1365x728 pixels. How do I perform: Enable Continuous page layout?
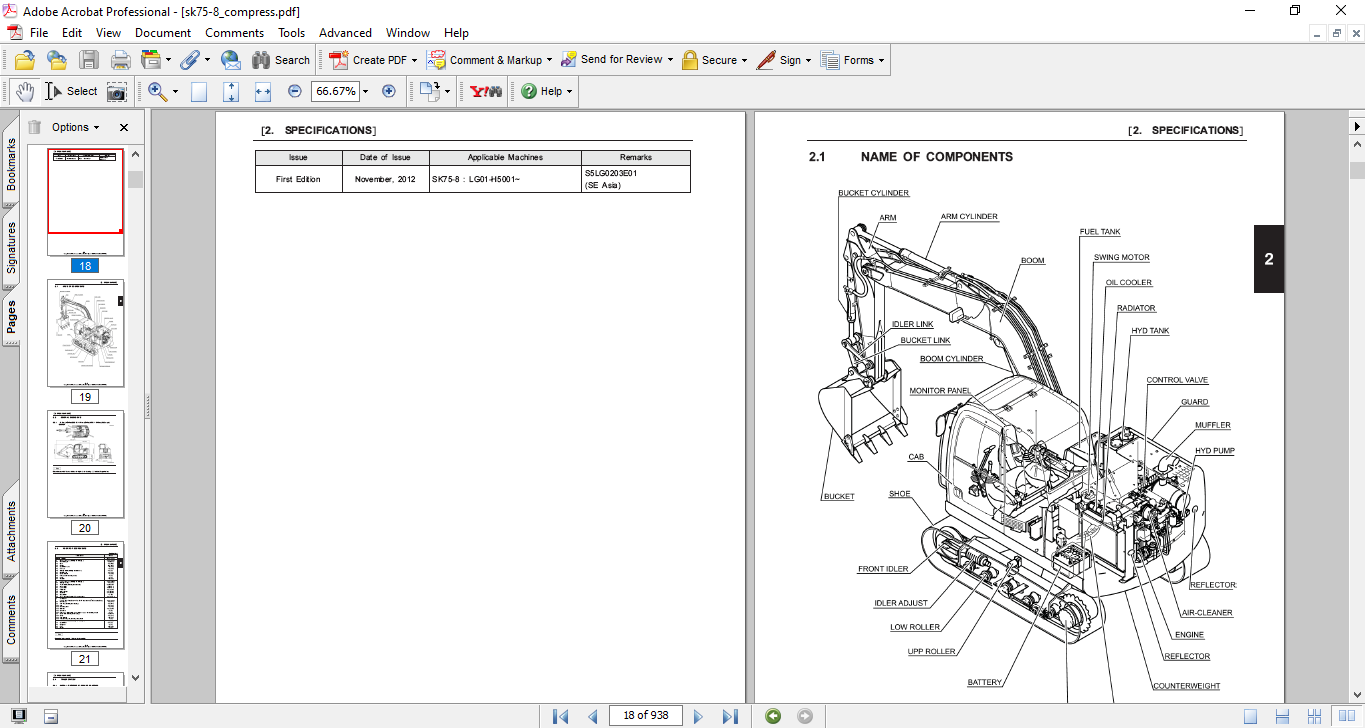[x=1281, y=716]
